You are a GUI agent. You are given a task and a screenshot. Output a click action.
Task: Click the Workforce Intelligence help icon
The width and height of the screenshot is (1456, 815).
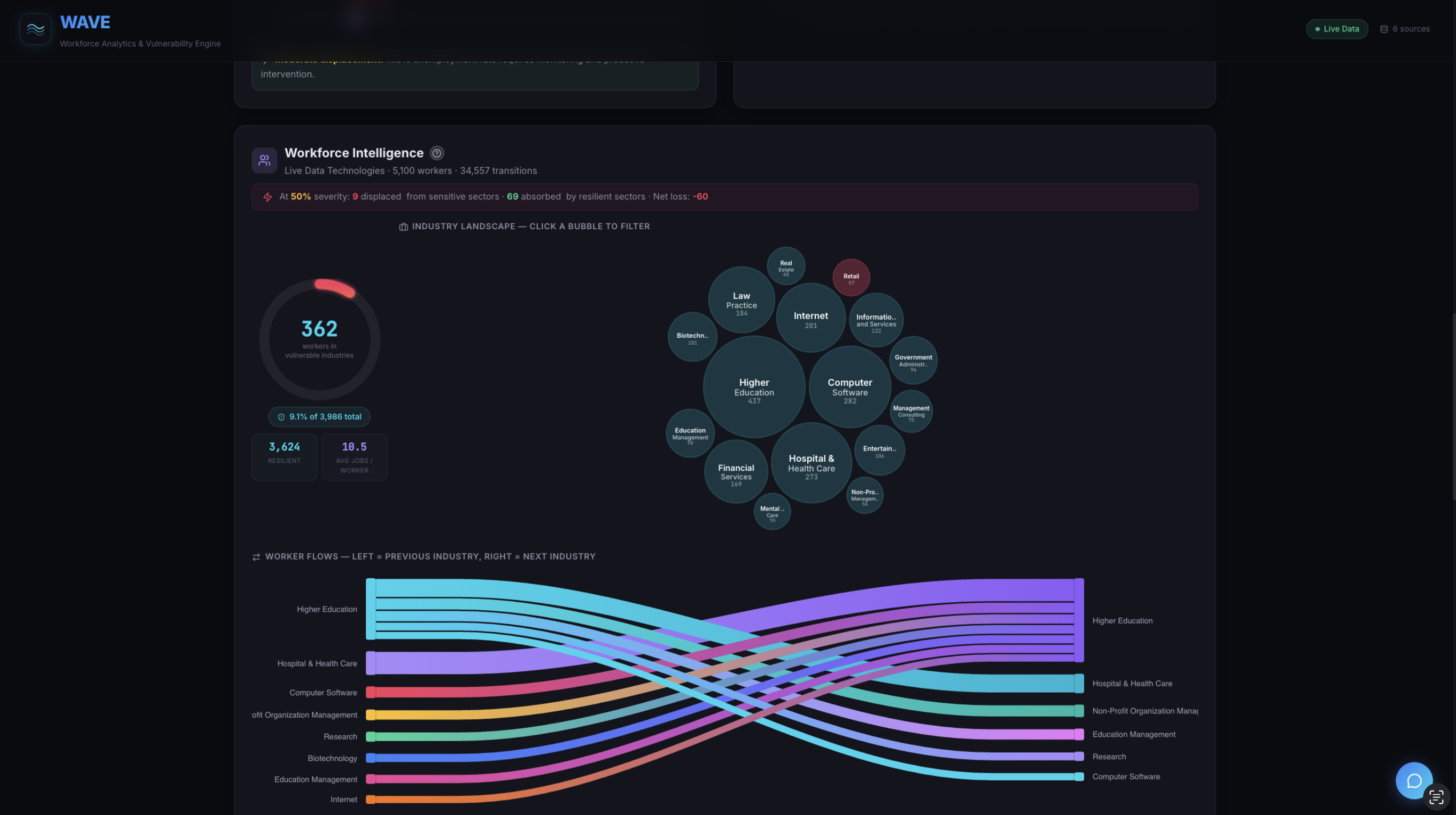437,153
